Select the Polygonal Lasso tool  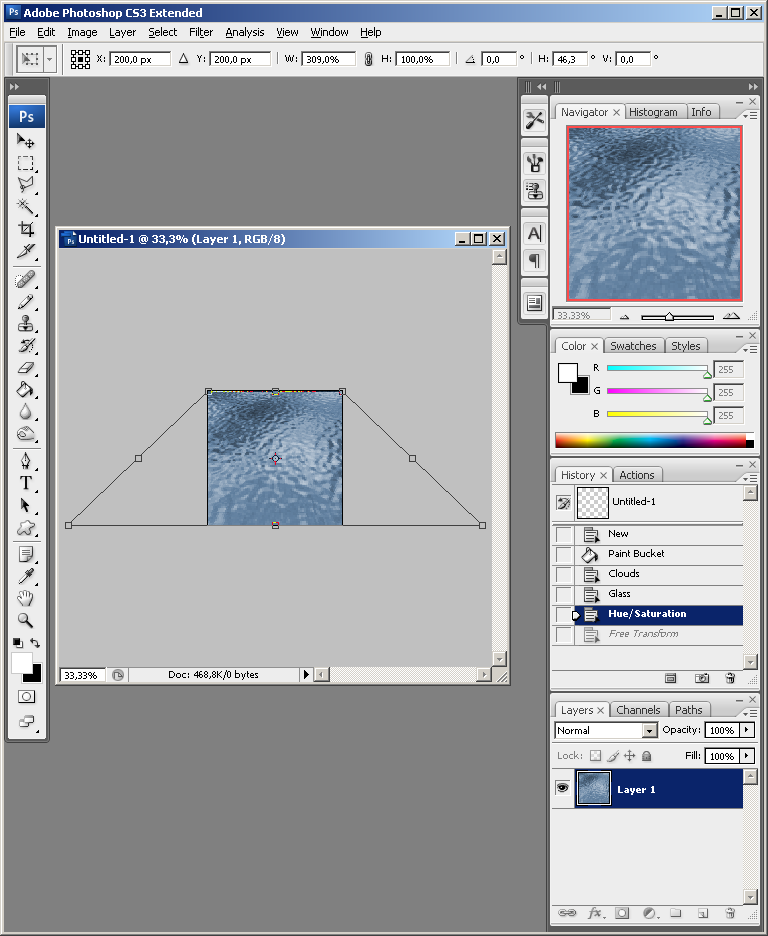[26, 184]
